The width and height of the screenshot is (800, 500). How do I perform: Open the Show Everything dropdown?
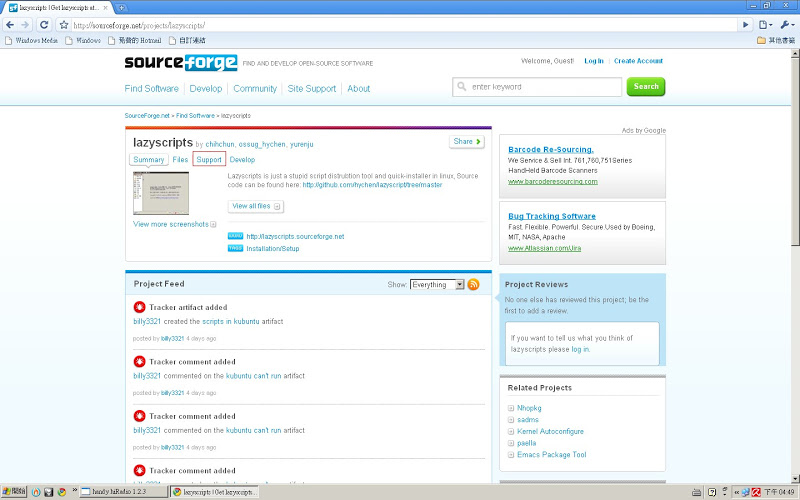[437, 285]
